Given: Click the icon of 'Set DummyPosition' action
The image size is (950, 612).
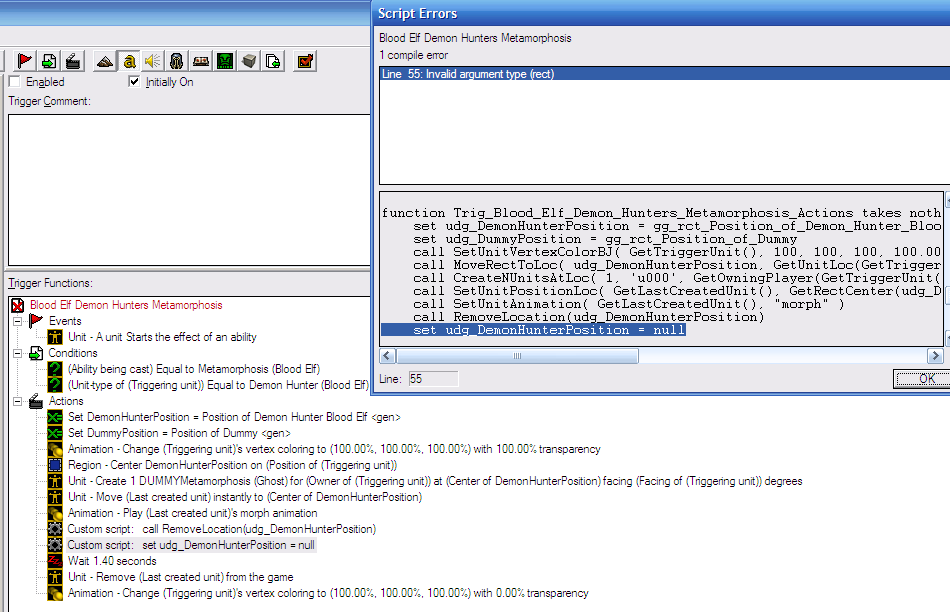Looking at the screenshot, I should [55, 433].
